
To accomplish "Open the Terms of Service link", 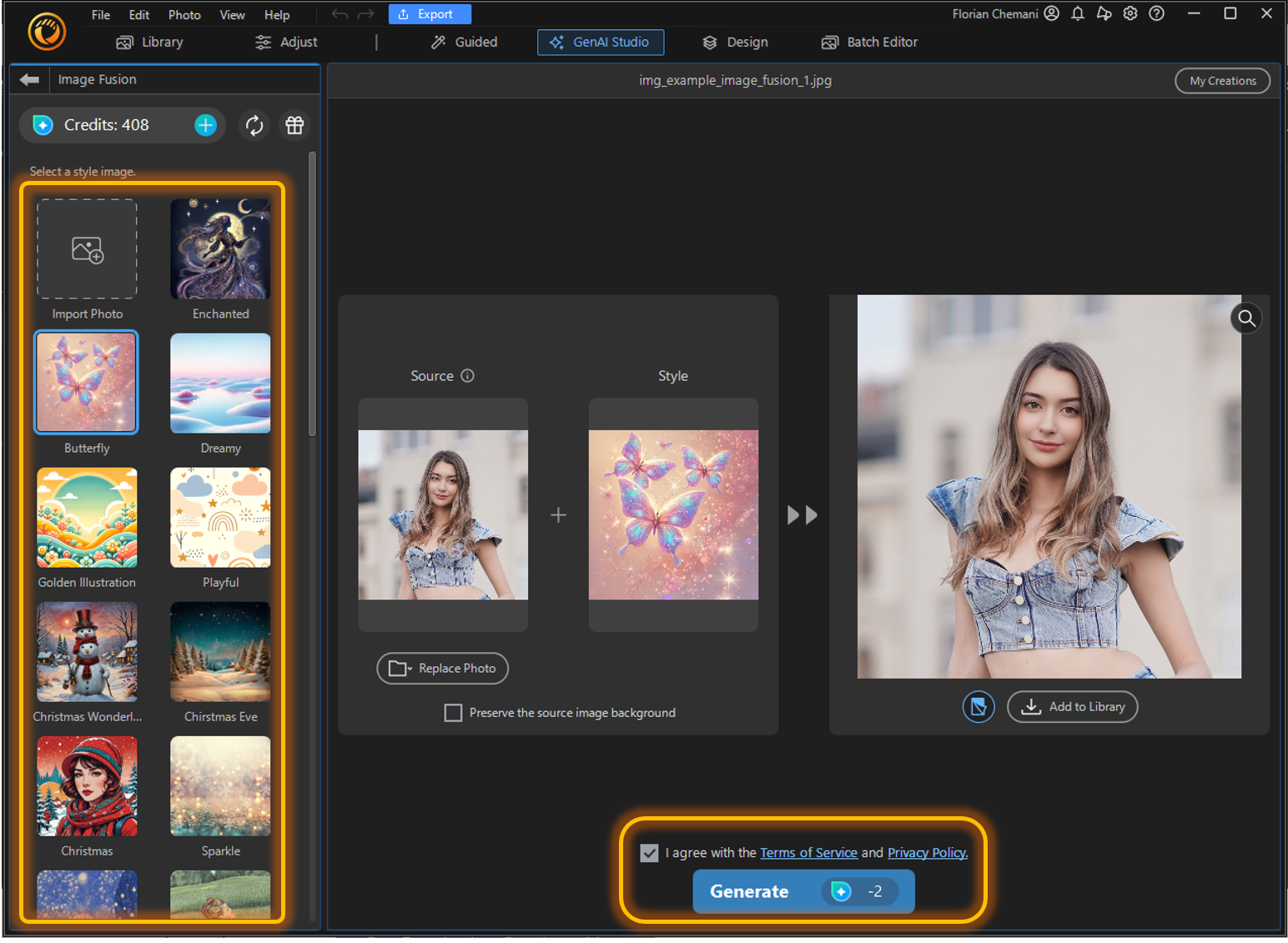I will [x=808, y=852].
